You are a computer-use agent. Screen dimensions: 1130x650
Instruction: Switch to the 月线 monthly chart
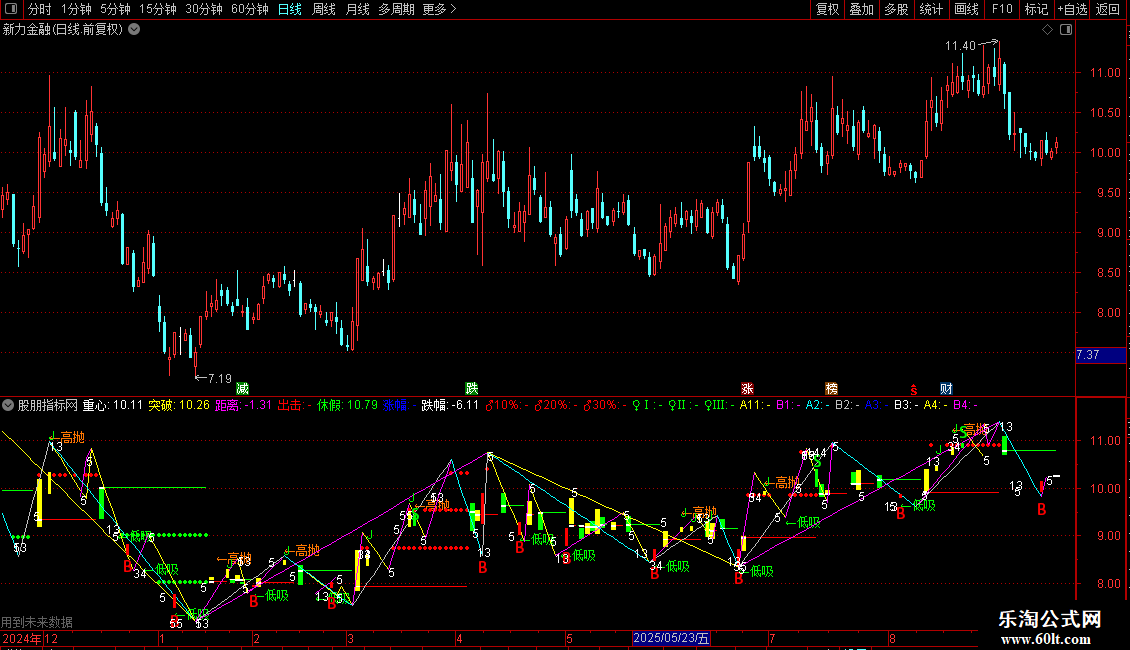coord(357,9)
